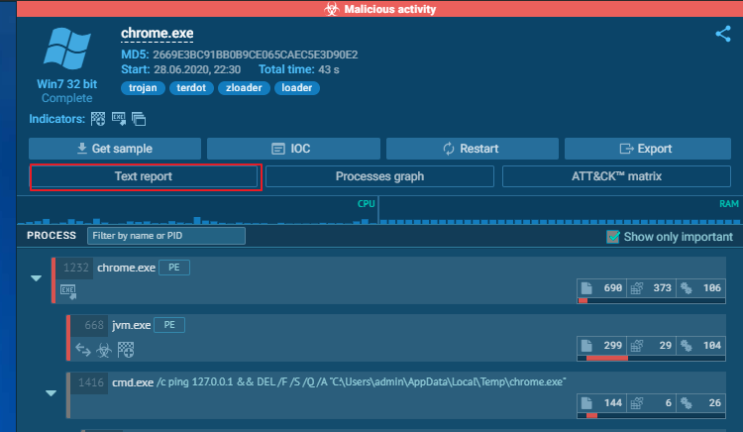Click the first indicator icon after Indicators label

(98, 119)
